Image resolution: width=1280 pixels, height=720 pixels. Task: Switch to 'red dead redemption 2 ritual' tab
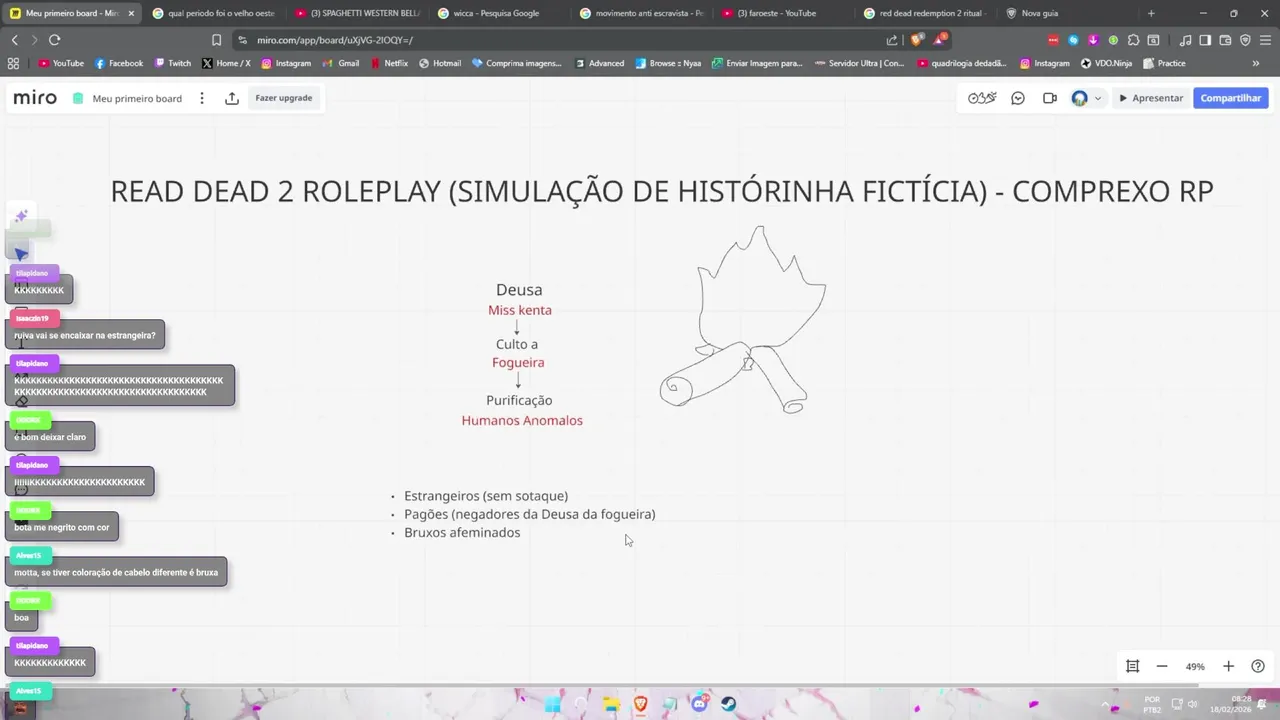point(926,13)
